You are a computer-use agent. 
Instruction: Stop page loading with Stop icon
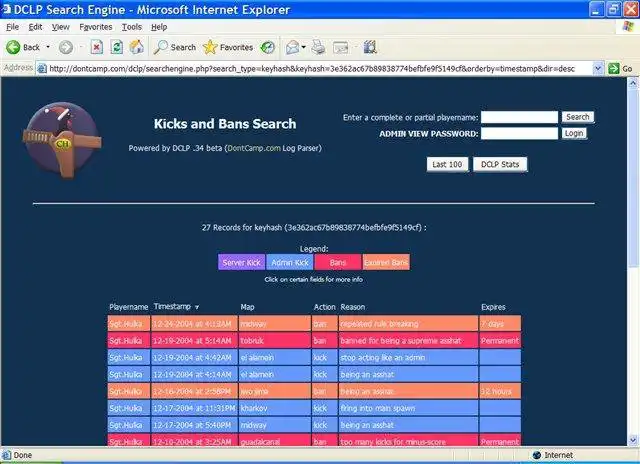pos(96,47)
